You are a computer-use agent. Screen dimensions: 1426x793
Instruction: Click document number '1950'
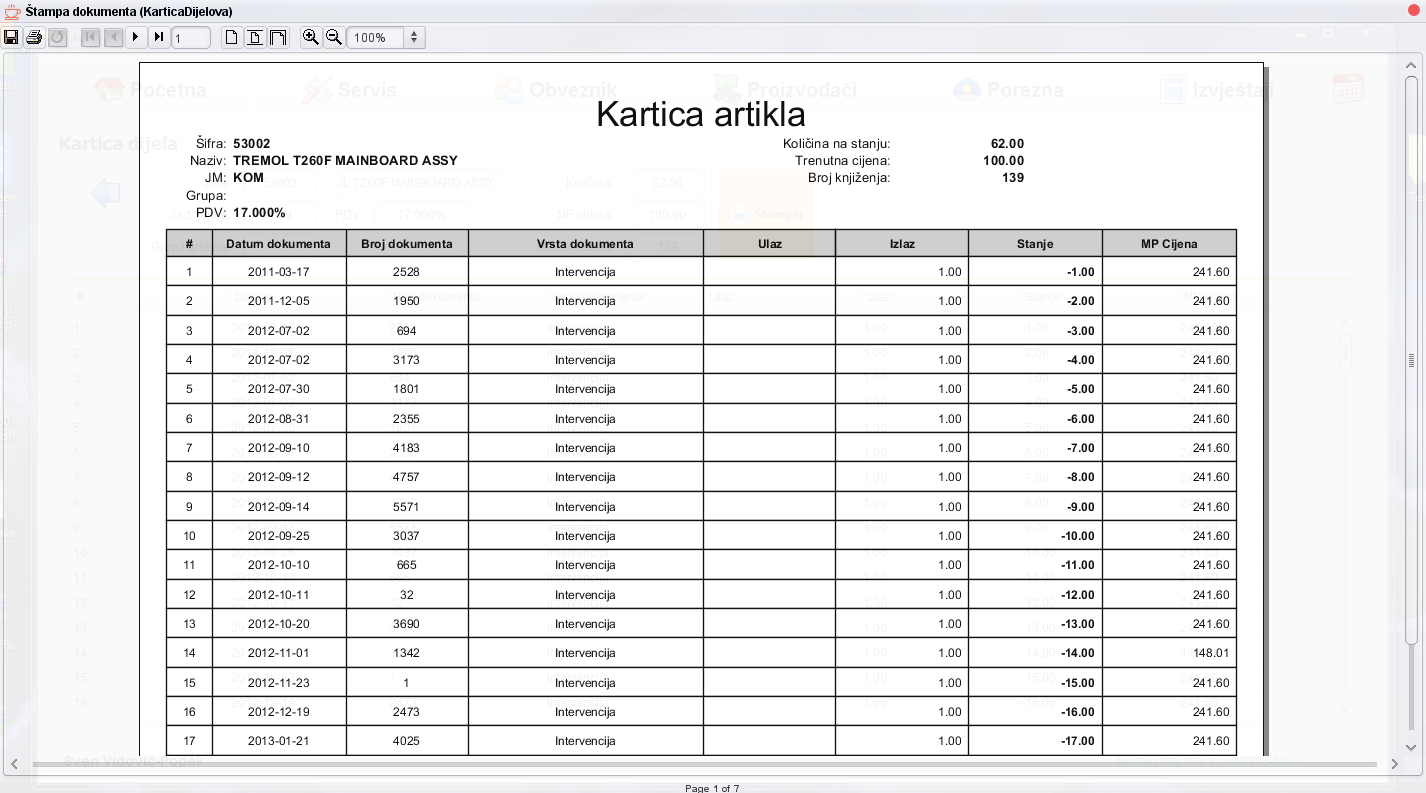pos(406,301)
